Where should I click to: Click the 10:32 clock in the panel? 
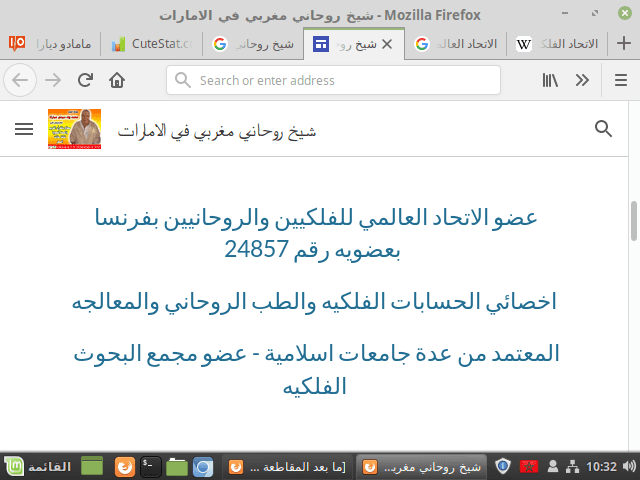(x=601, y=466)
